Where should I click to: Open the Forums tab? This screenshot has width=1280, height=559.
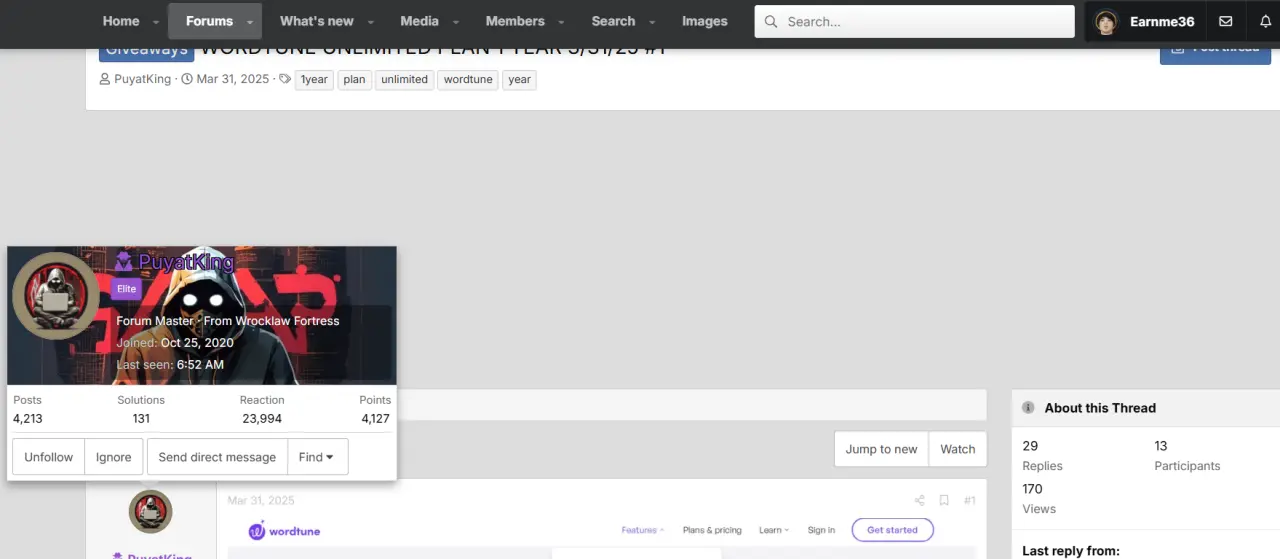click(x=209, y=21)
